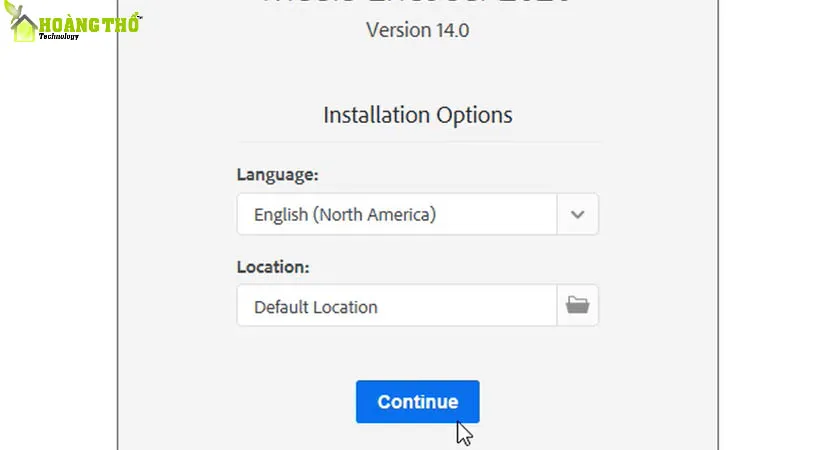
Task: Expand the Language dropdown chevron
Action: (x=577, y=214)
